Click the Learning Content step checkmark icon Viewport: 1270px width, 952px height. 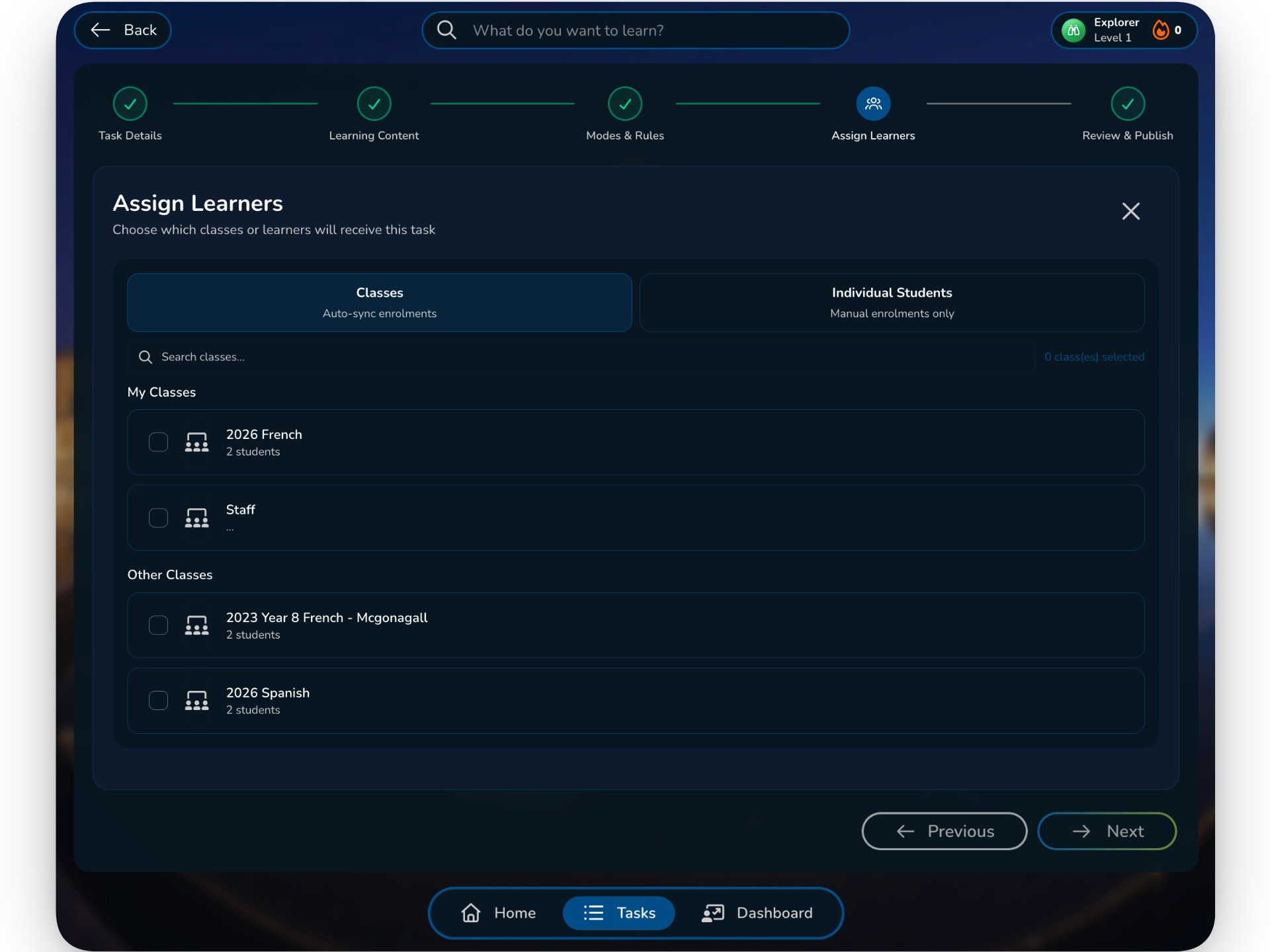coord(374,104)
